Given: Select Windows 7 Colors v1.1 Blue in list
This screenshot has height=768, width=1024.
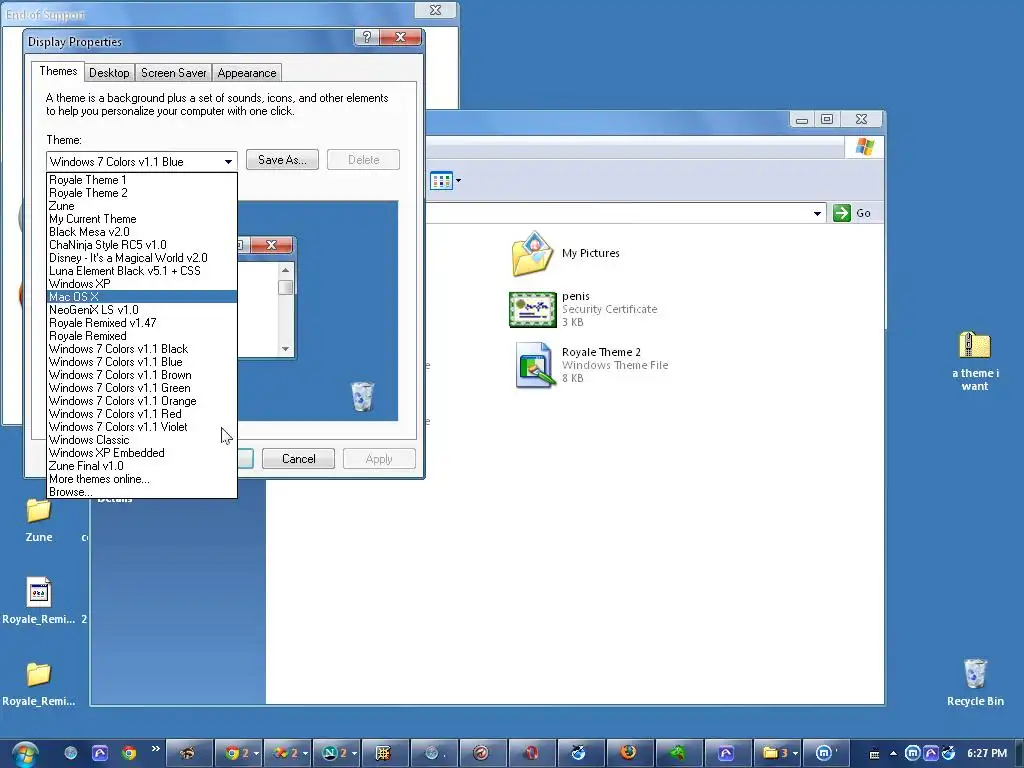Looking at the screenshot, I should click(142, 362).
